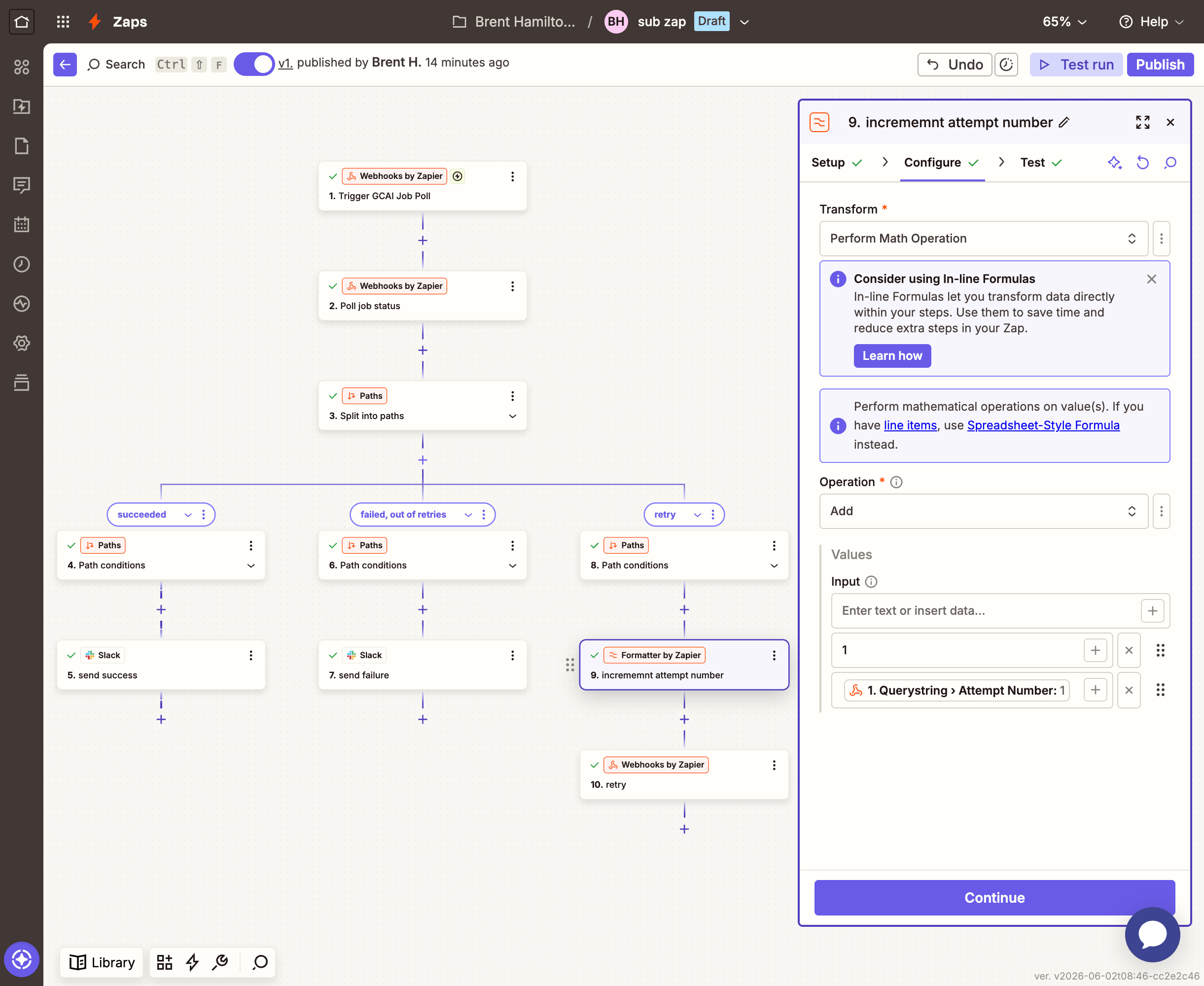Rename step with the pencil icon

coord(1064,122)
